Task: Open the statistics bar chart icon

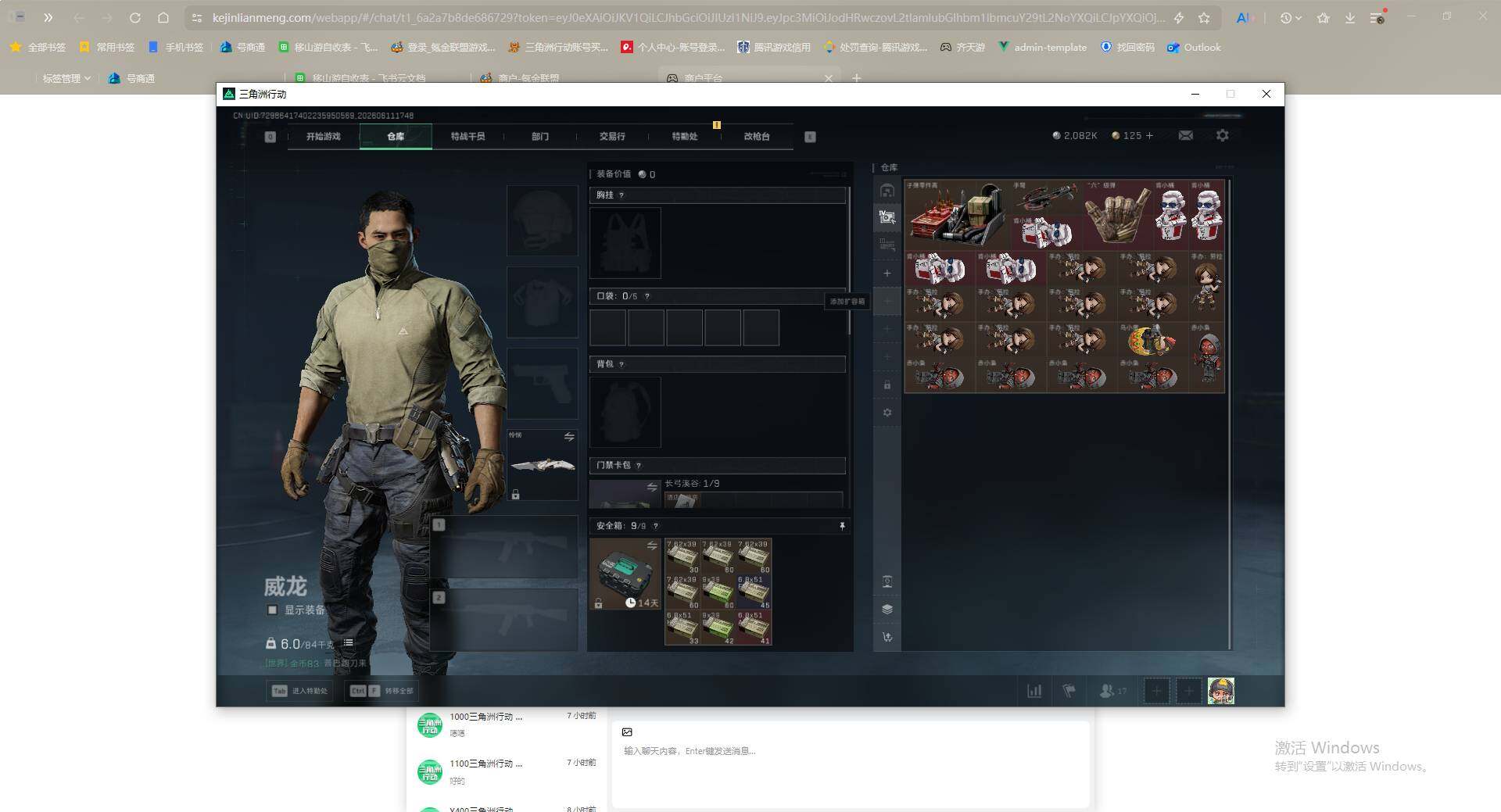Action: coord(1034,691)
